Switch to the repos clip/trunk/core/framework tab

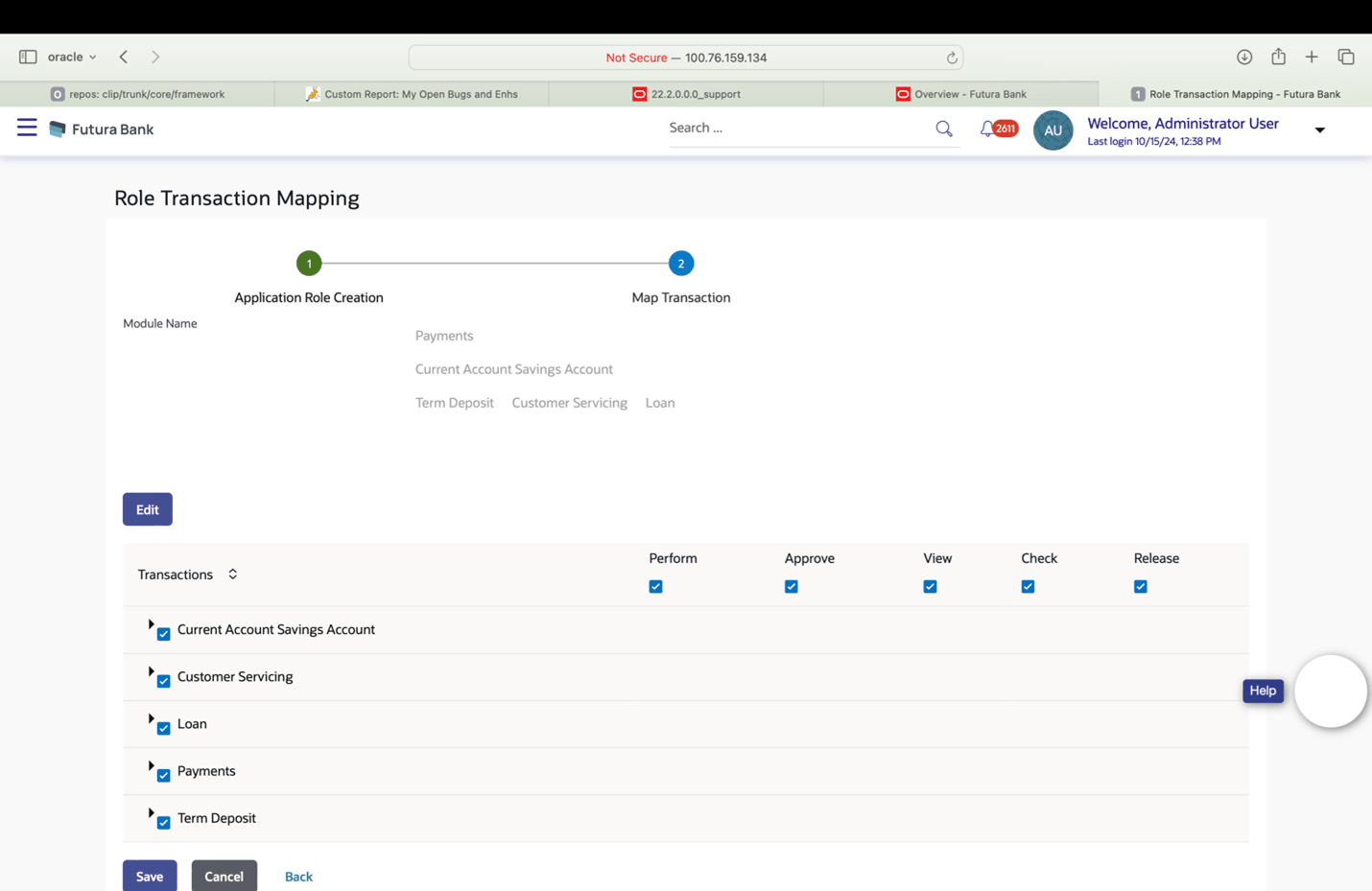pyautogui.click(x=137, y=94)
